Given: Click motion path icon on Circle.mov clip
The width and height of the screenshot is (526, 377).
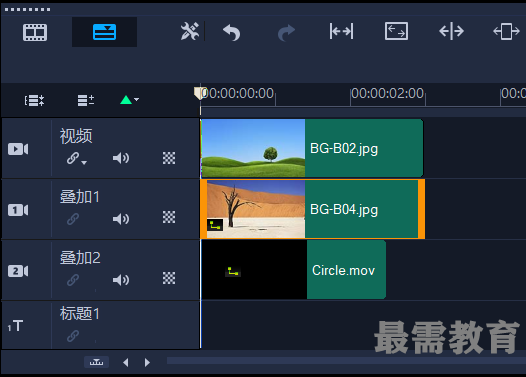Looking at the screenshot, I should pos(233,271).
